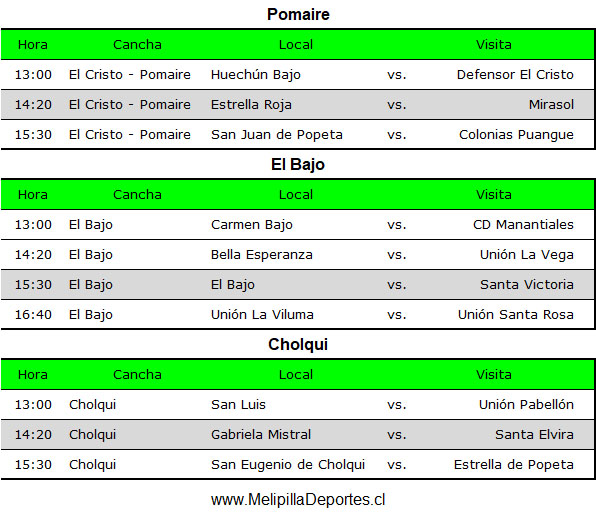Click Gabriela Mistral local team
The height and width of the screenshot is (520, 596).
[x=261, y=435]
